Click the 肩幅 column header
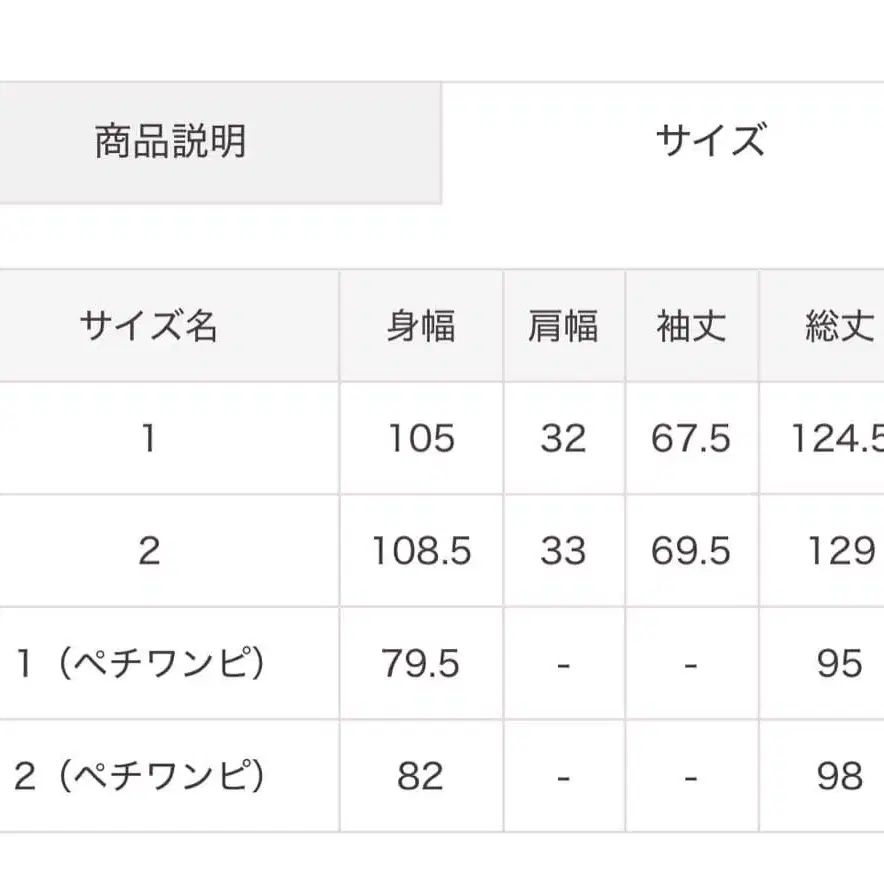Image resolution: width=884 pixels, height=884 pixels. (563, 327)
